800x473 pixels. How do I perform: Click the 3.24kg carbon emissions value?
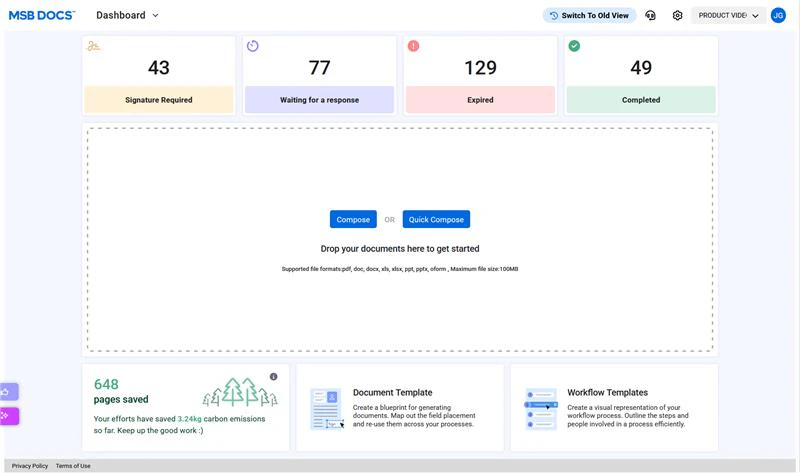click(x=189, y=419)
